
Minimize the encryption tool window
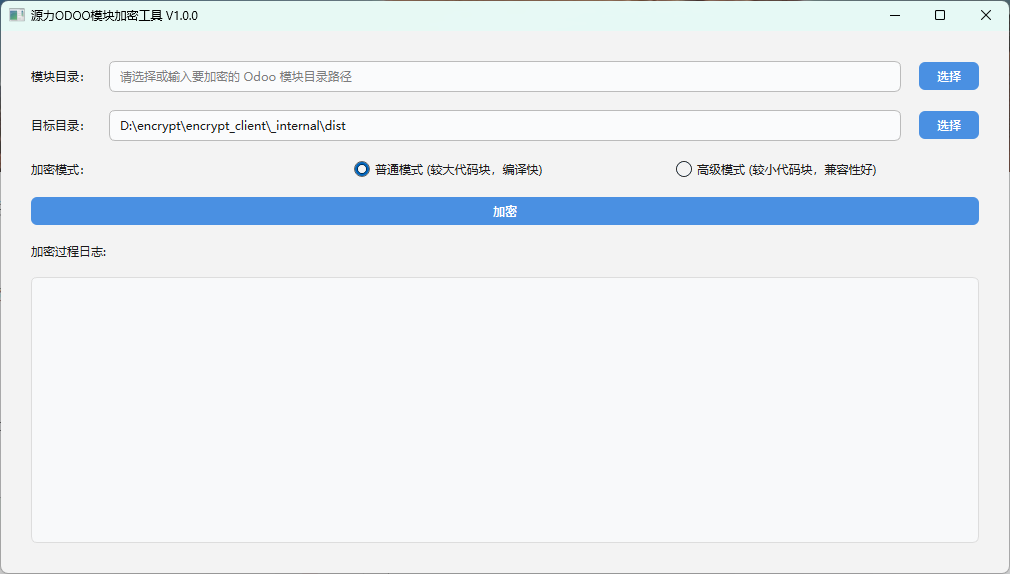[x=895, y=15]
